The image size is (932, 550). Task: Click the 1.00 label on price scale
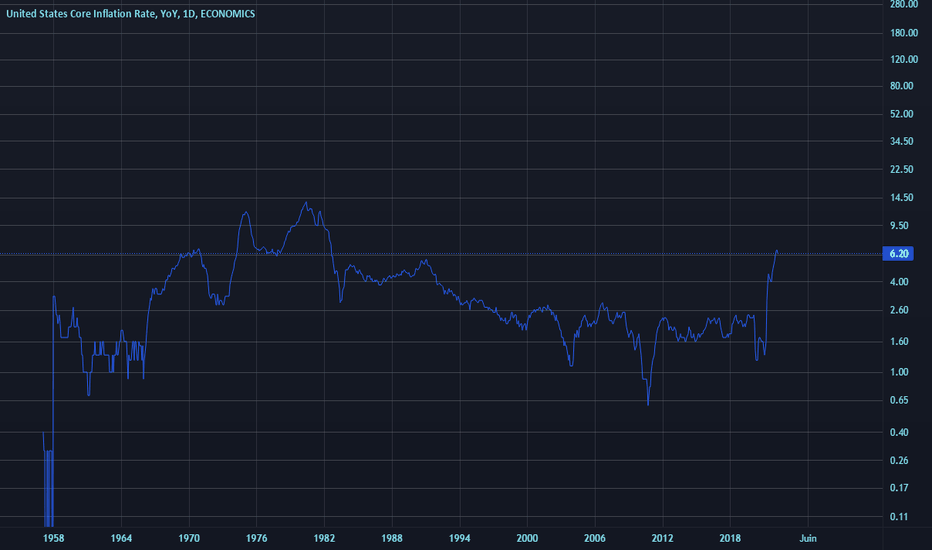899,372
